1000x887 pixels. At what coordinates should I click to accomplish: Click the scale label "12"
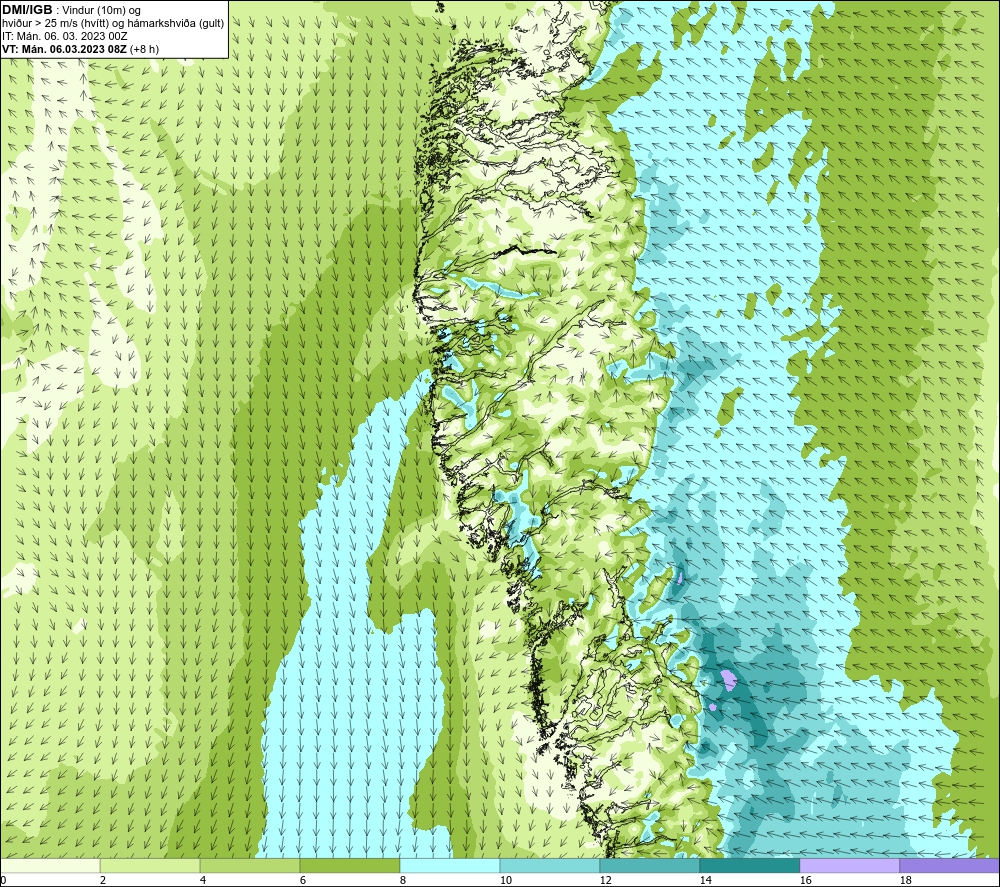(x=605, y=880)
